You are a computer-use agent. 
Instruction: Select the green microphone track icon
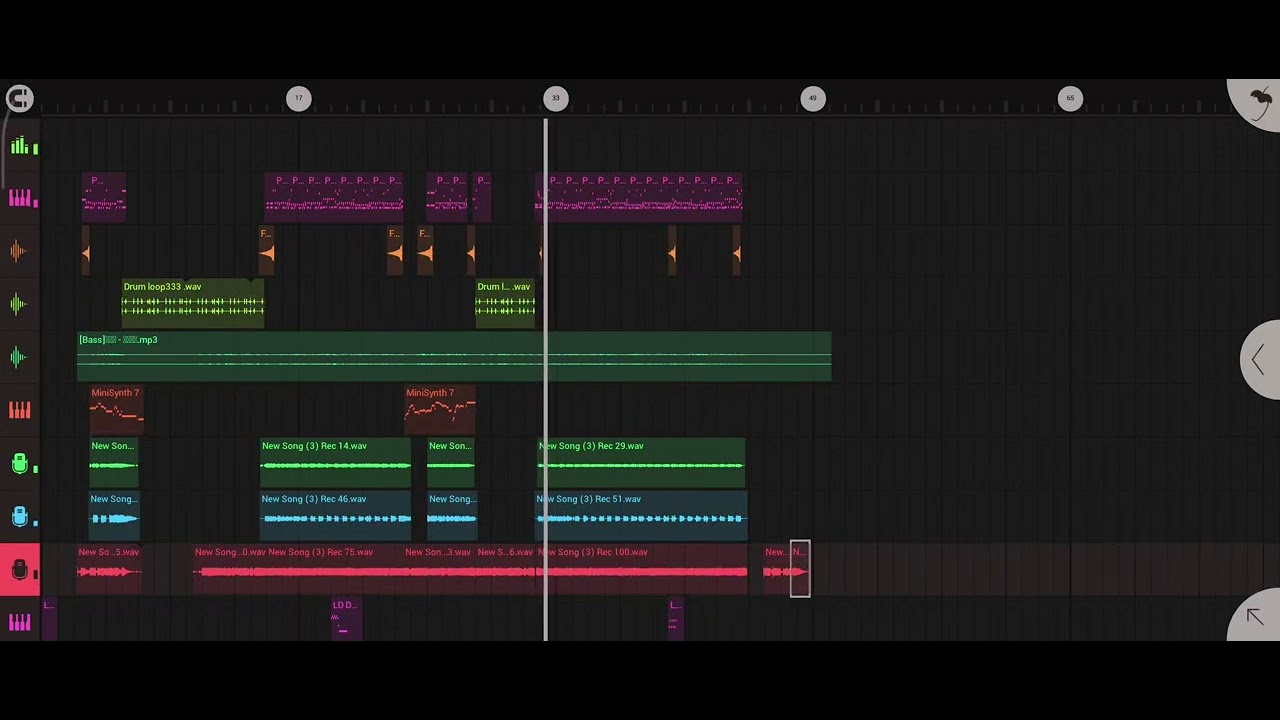pos(19,463)
